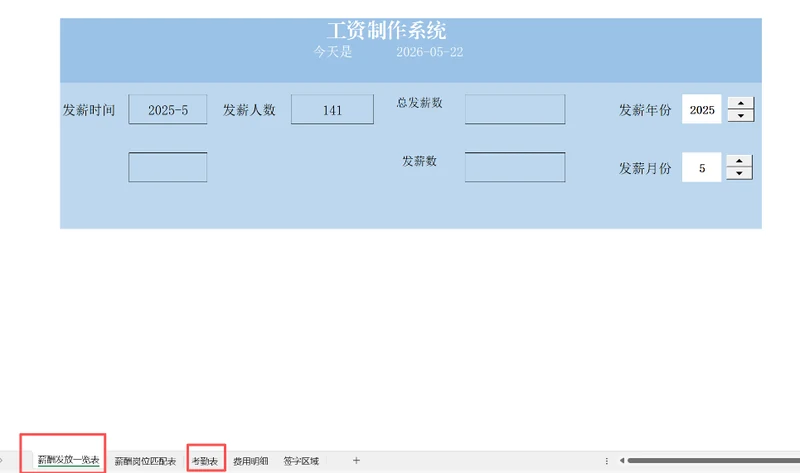Screen dimensions: 800x473
Task: Switch to the 考勤表 sheet tab
Action: click(x=205, y=461)
